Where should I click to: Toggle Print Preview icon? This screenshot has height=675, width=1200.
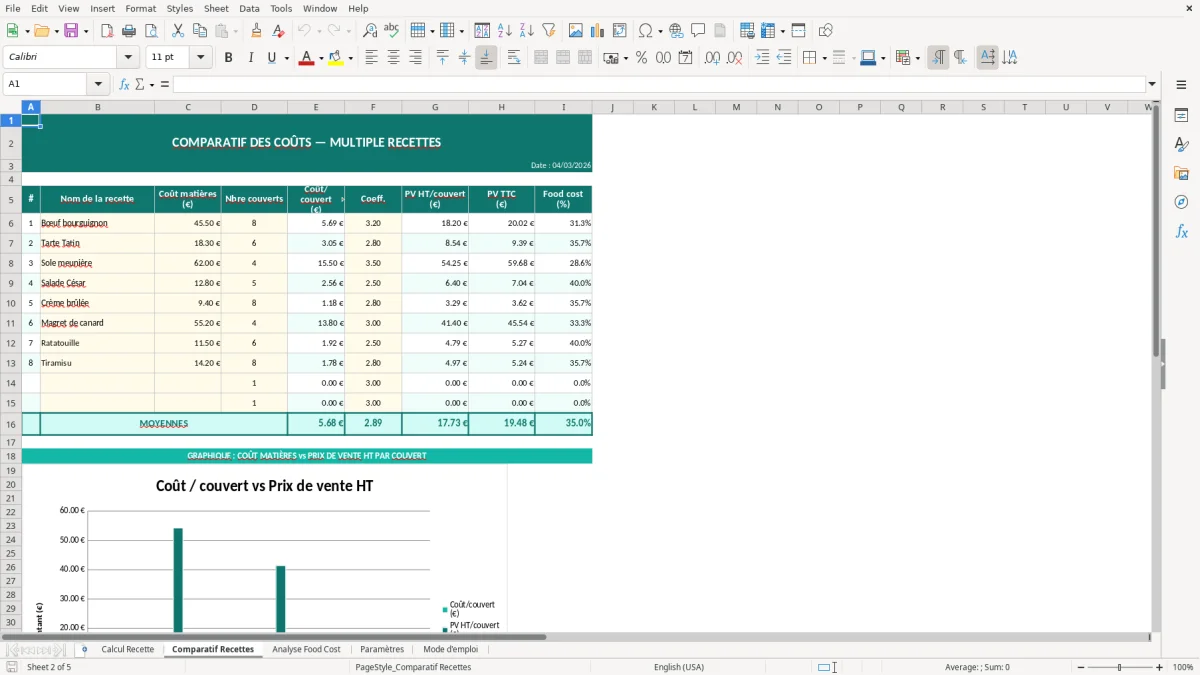click(151, 31)
